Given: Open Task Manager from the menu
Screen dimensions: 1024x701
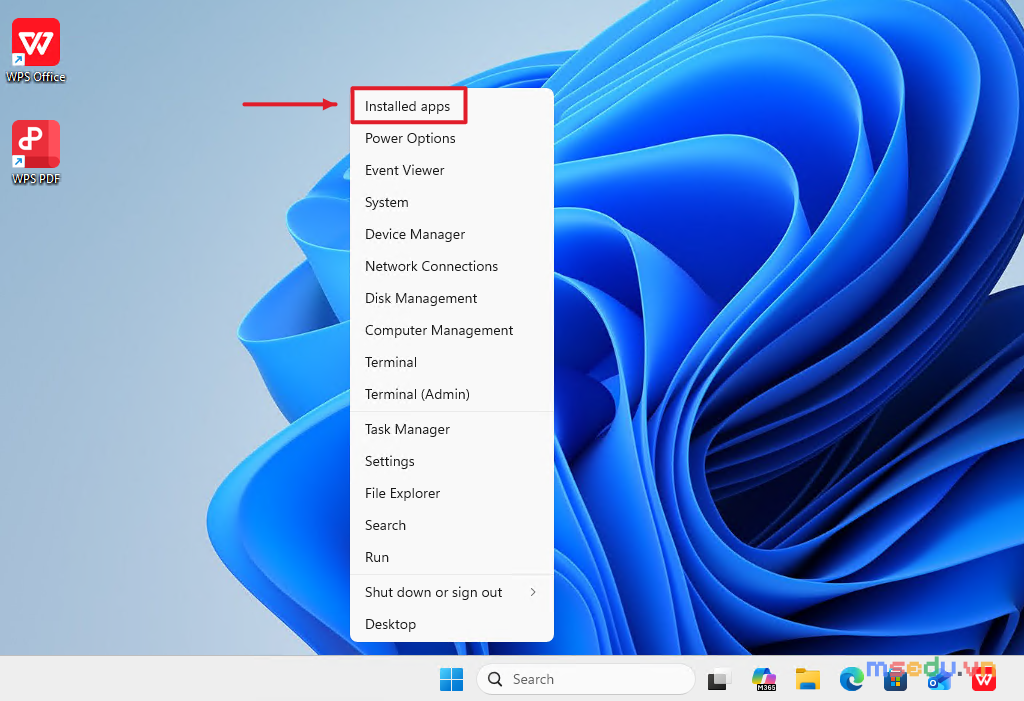Looking at the screenshot, I should pyautogui.click(x=452, y=430).
